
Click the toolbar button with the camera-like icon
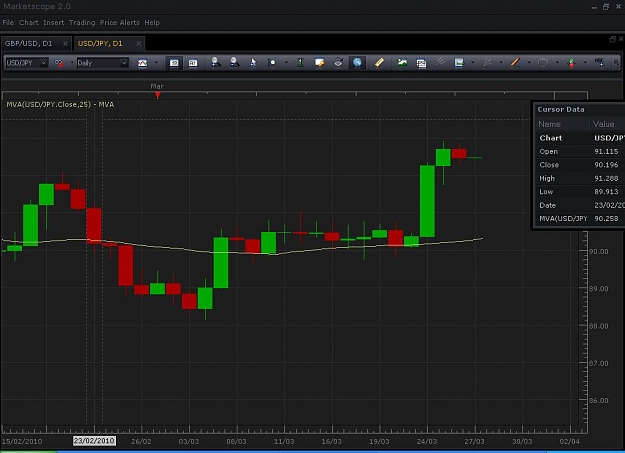point(174,63)
